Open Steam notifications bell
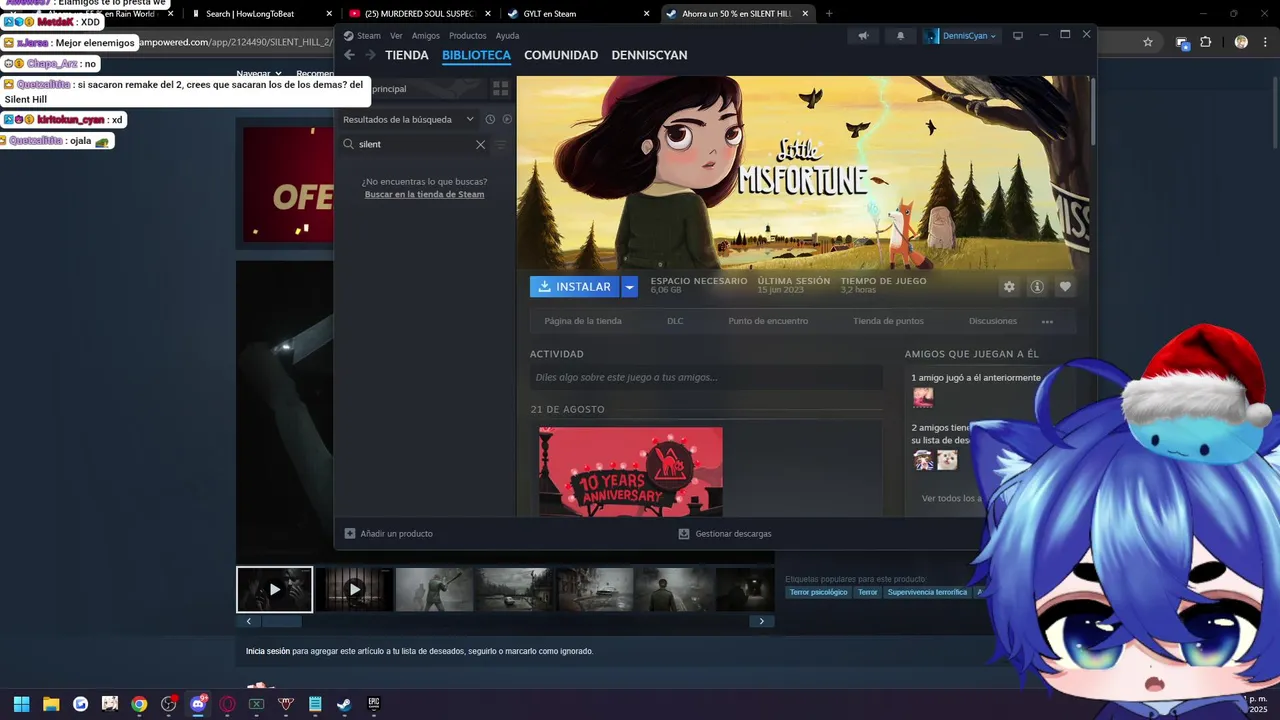This screenshot has width=1280, height=720. (900, 36)
